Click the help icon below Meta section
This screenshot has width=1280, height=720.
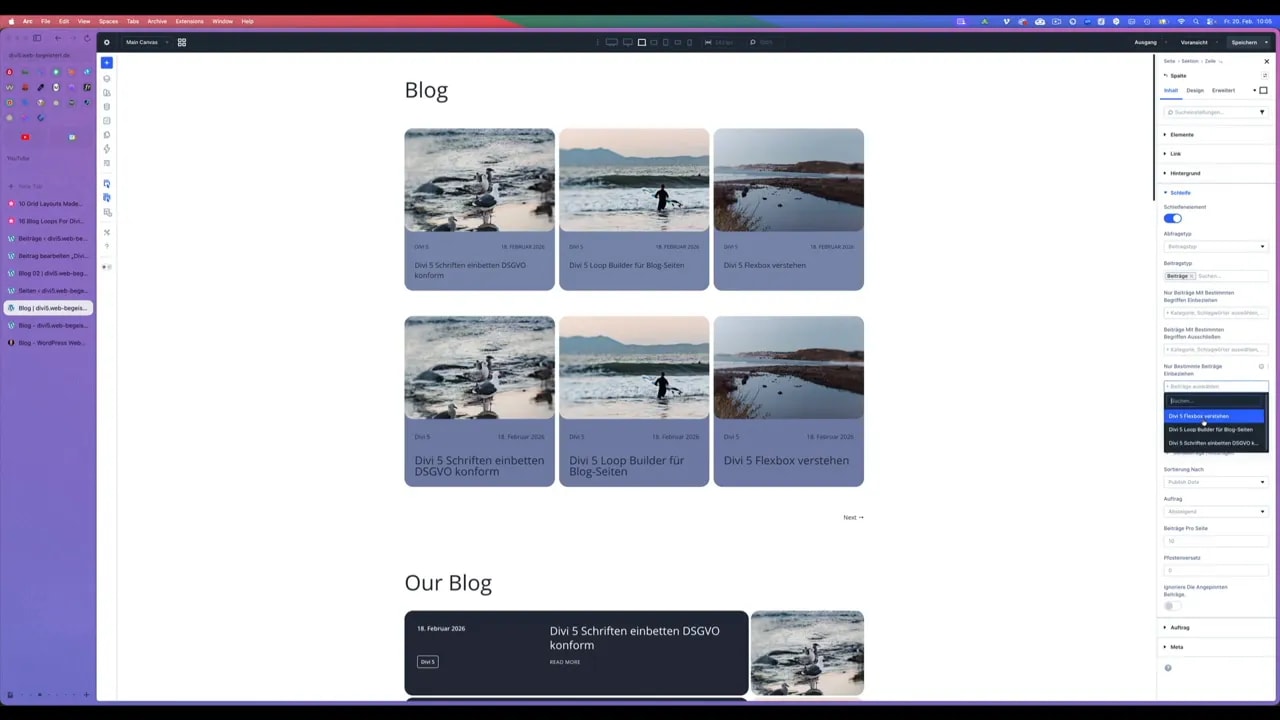point(1168,668)
